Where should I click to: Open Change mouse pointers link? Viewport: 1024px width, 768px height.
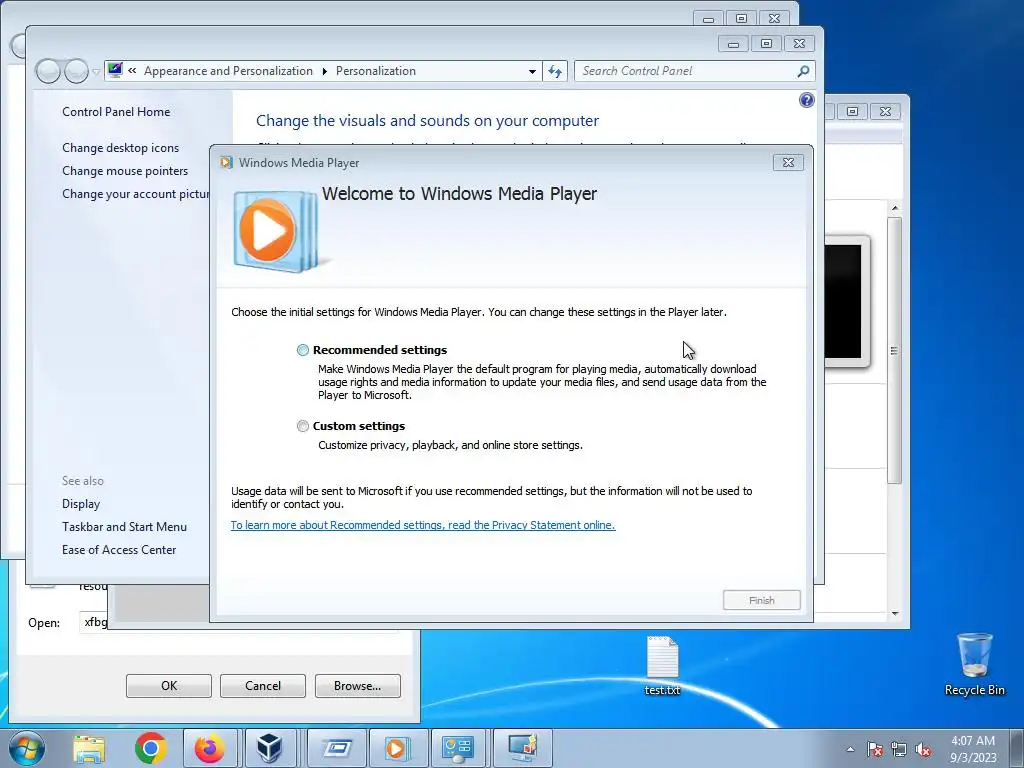point(125,170)
